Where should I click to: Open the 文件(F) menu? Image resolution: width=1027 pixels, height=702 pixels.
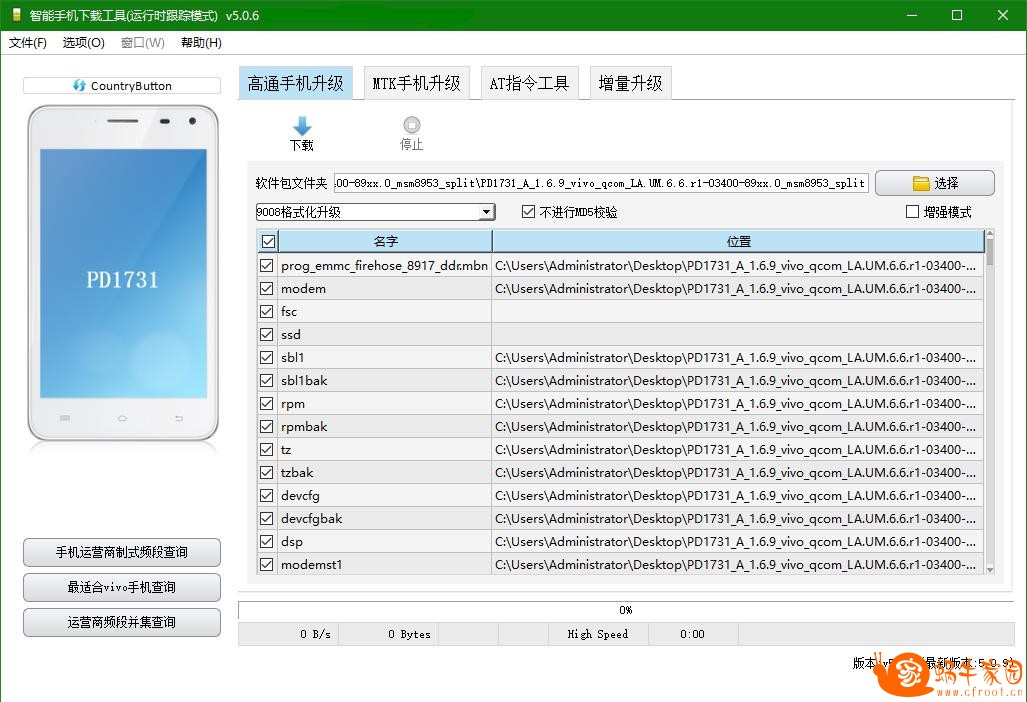(28, 43)
